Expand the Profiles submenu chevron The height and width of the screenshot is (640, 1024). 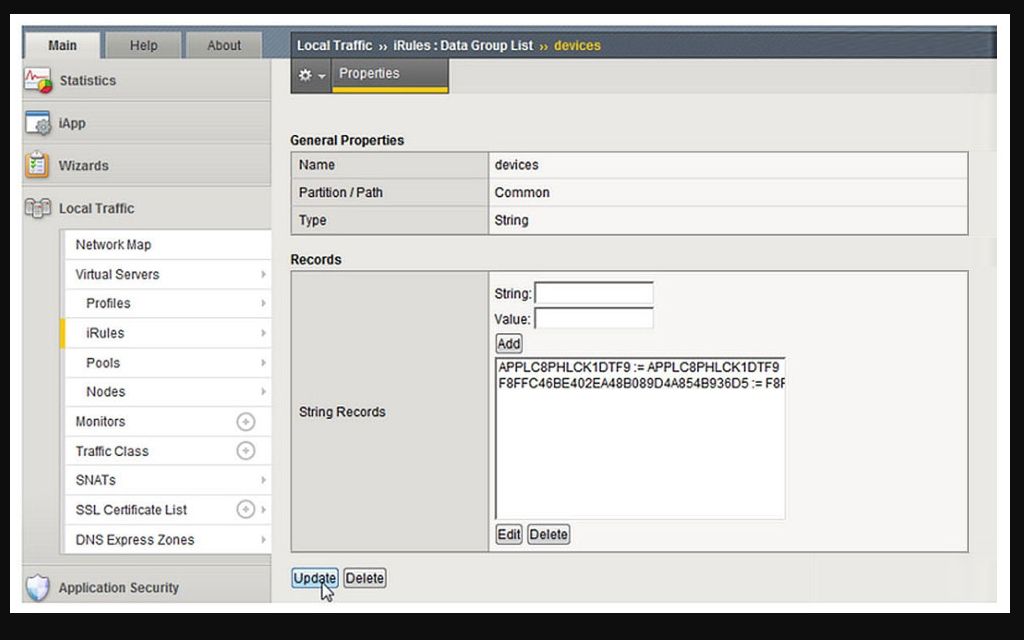click(x=263, y=303)
